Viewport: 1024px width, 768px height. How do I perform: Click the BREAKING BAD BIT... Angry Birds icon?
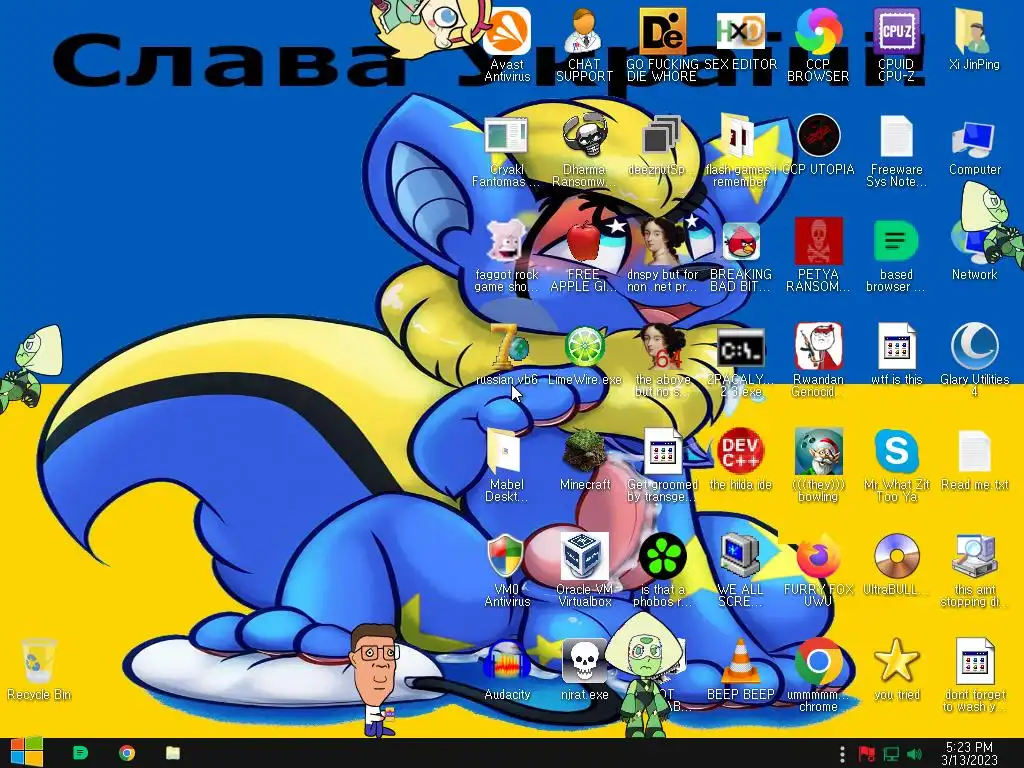(x=741, y=257)
